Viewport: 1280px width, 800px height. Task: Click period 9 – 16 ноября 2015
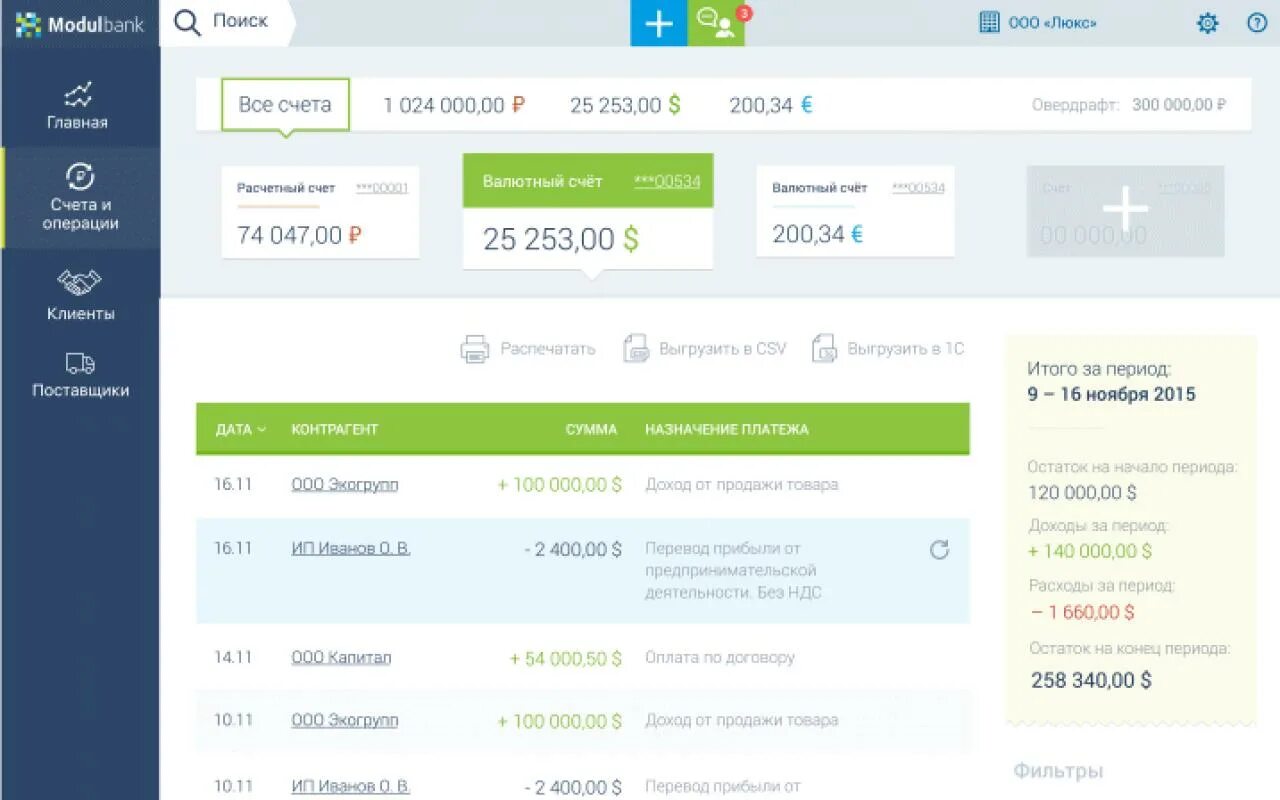click(x=1112, y=394)
